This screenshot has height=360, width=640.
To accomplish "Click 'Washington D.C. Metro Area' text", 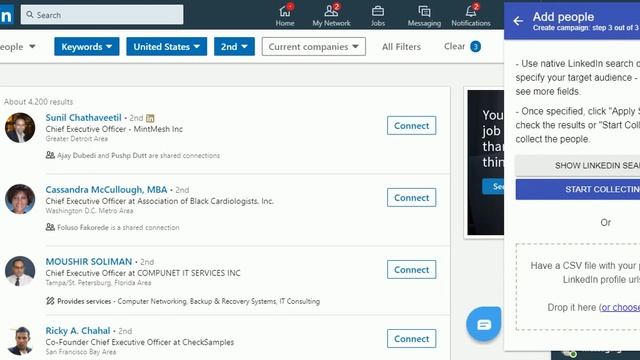I will 89,211.
